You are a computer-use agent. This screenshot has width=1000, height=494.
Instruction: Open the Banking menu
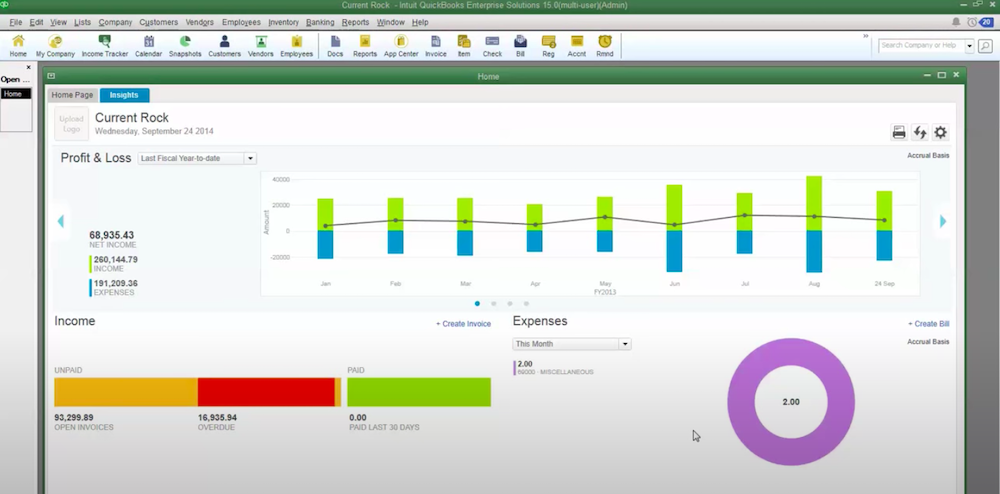(320, 22)
